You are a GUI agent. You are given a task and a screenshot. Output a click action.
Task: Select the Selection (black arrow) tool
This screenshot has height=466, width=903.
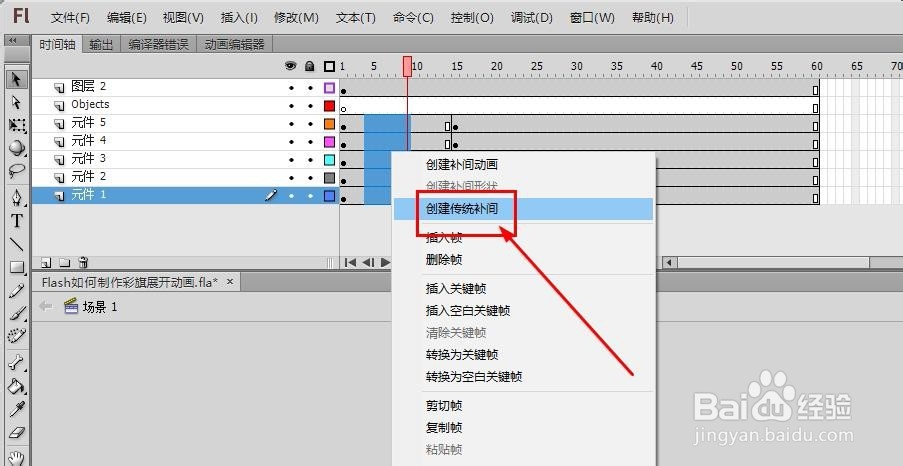coord(17,79)
